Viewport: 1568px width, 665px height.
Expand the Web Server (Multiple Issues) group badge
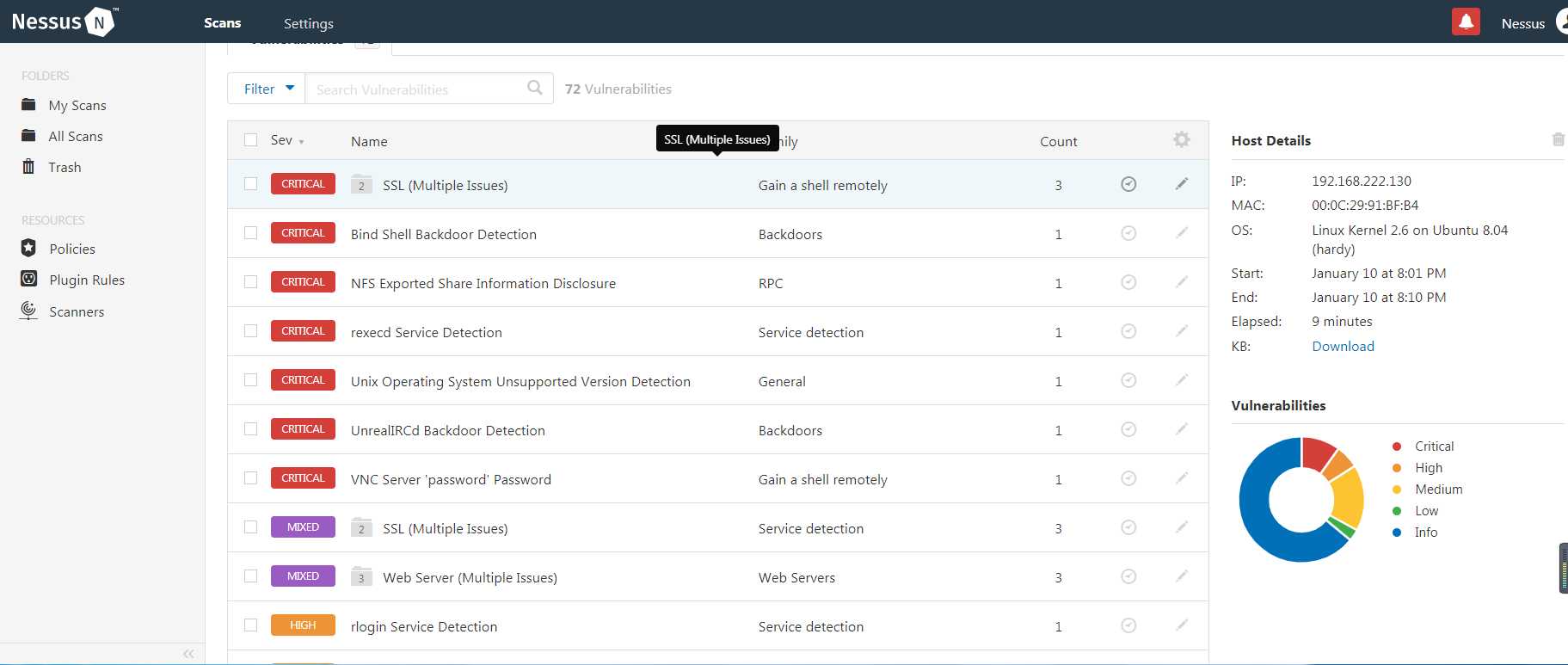click(x=361, y=576)
